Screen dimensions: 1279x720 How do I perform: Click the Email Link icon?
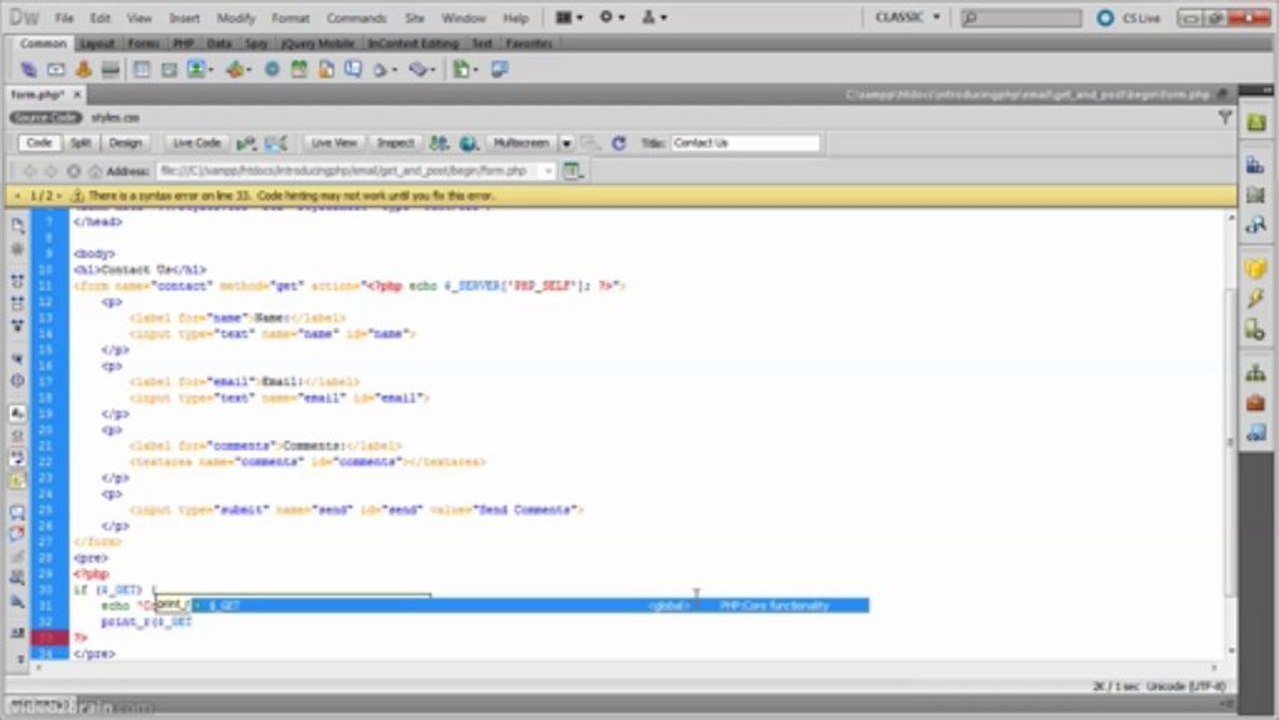point(56,69)
